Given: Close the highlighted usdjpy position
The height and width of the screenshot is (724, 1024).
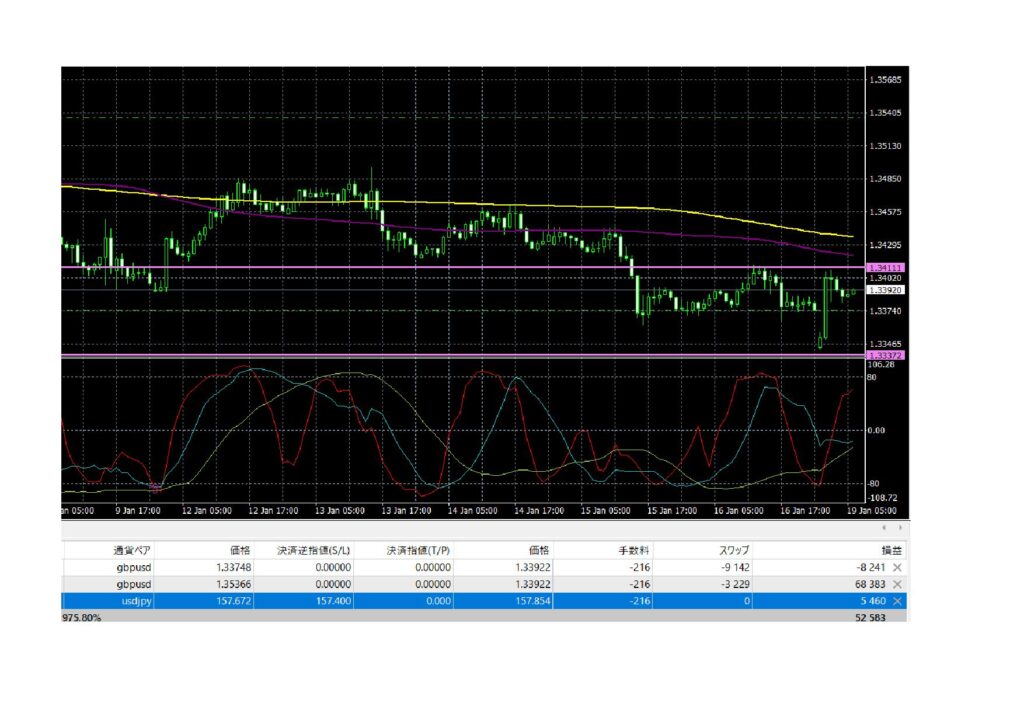Looking at the screenshot, I should 897,601.
